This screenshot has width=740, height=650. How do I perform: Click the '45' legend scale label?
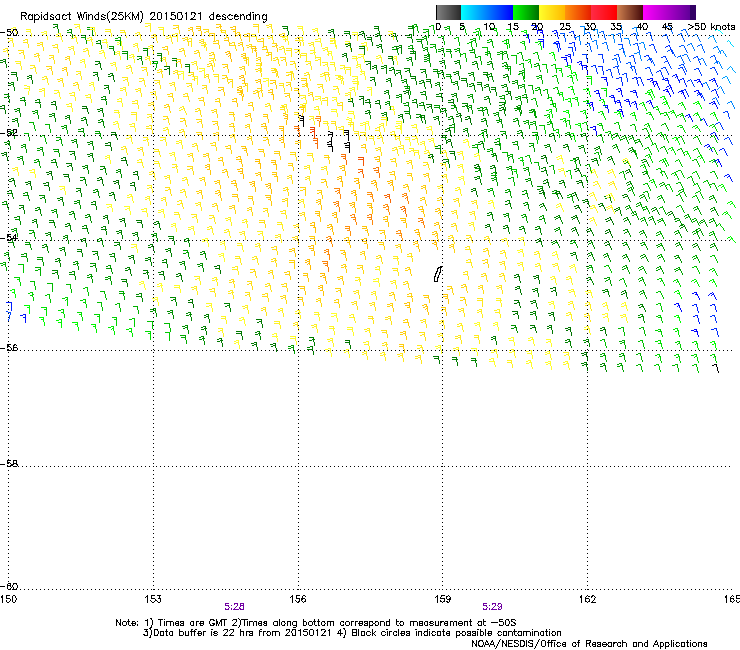(x=667, y=27)
